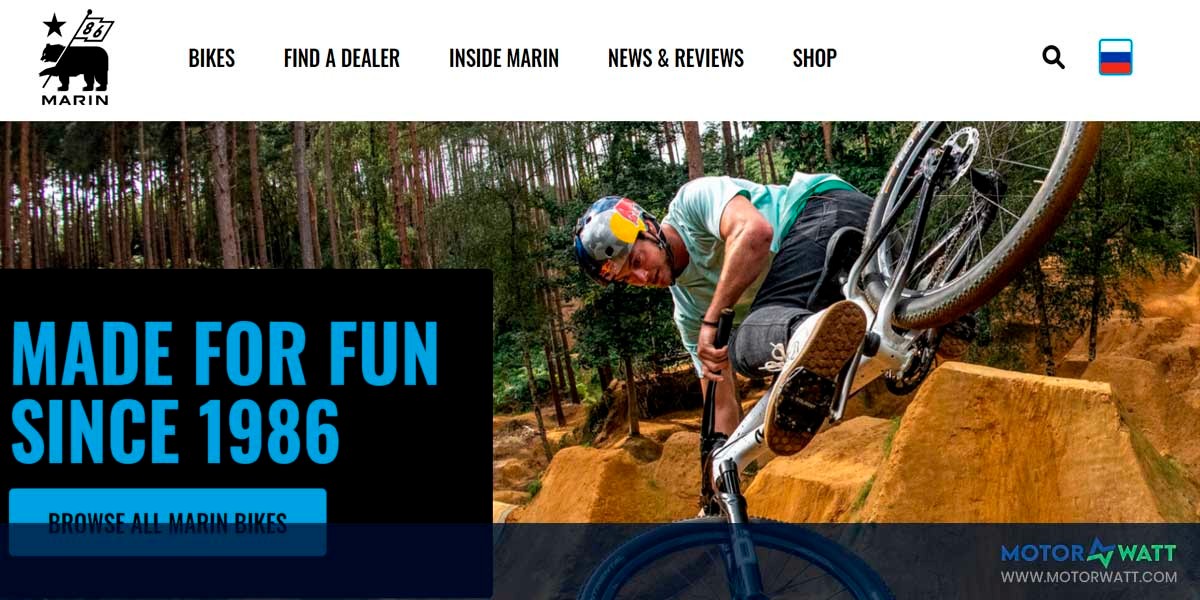Image resolution: width=1200 pixels, height=600 pixels.
Task: Open the BIKES menu
Action: (212, 58)
